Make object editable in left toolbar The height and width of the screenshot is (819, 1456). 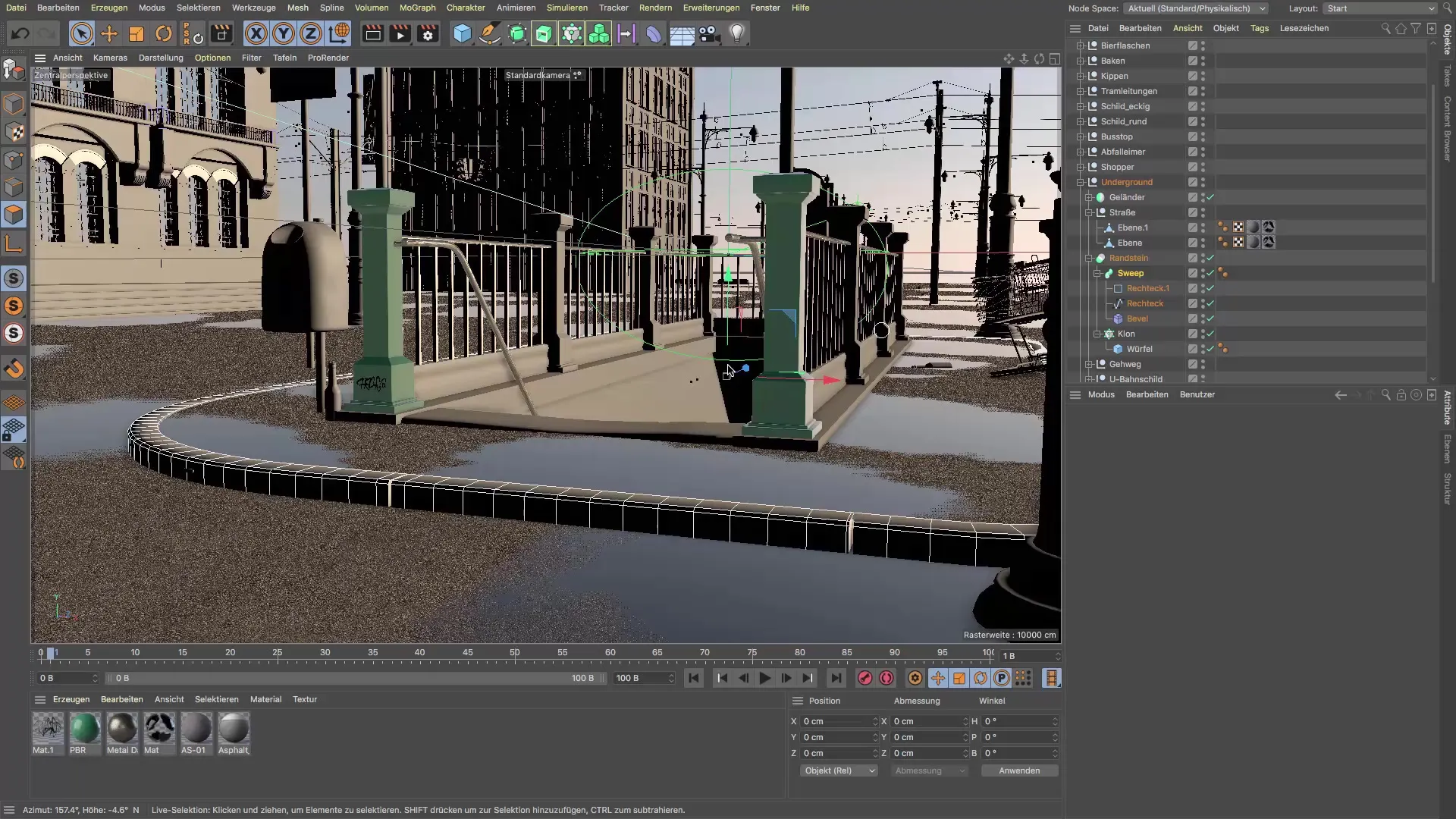pos(14,70)
